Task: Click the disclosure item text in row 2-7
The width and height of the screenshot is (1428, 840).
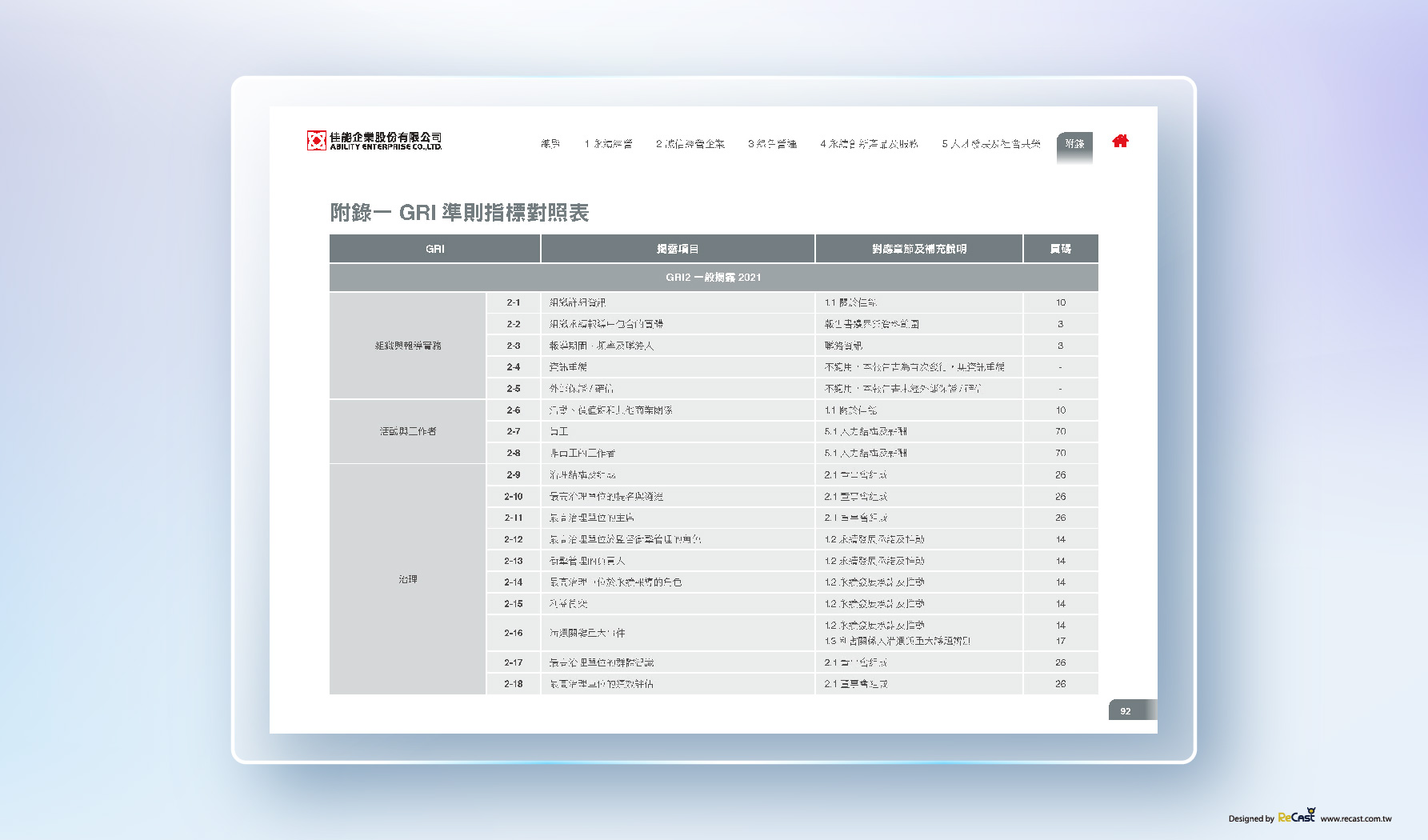Action: point(558,431)
